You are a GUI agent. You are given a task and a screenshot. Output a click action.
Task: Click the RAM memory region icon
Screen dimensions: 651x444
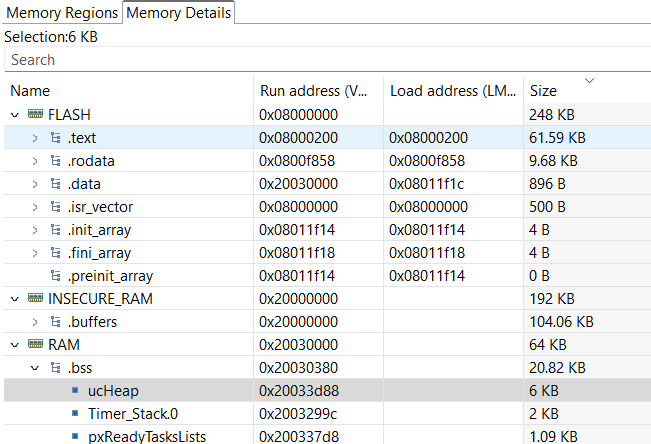36,345
